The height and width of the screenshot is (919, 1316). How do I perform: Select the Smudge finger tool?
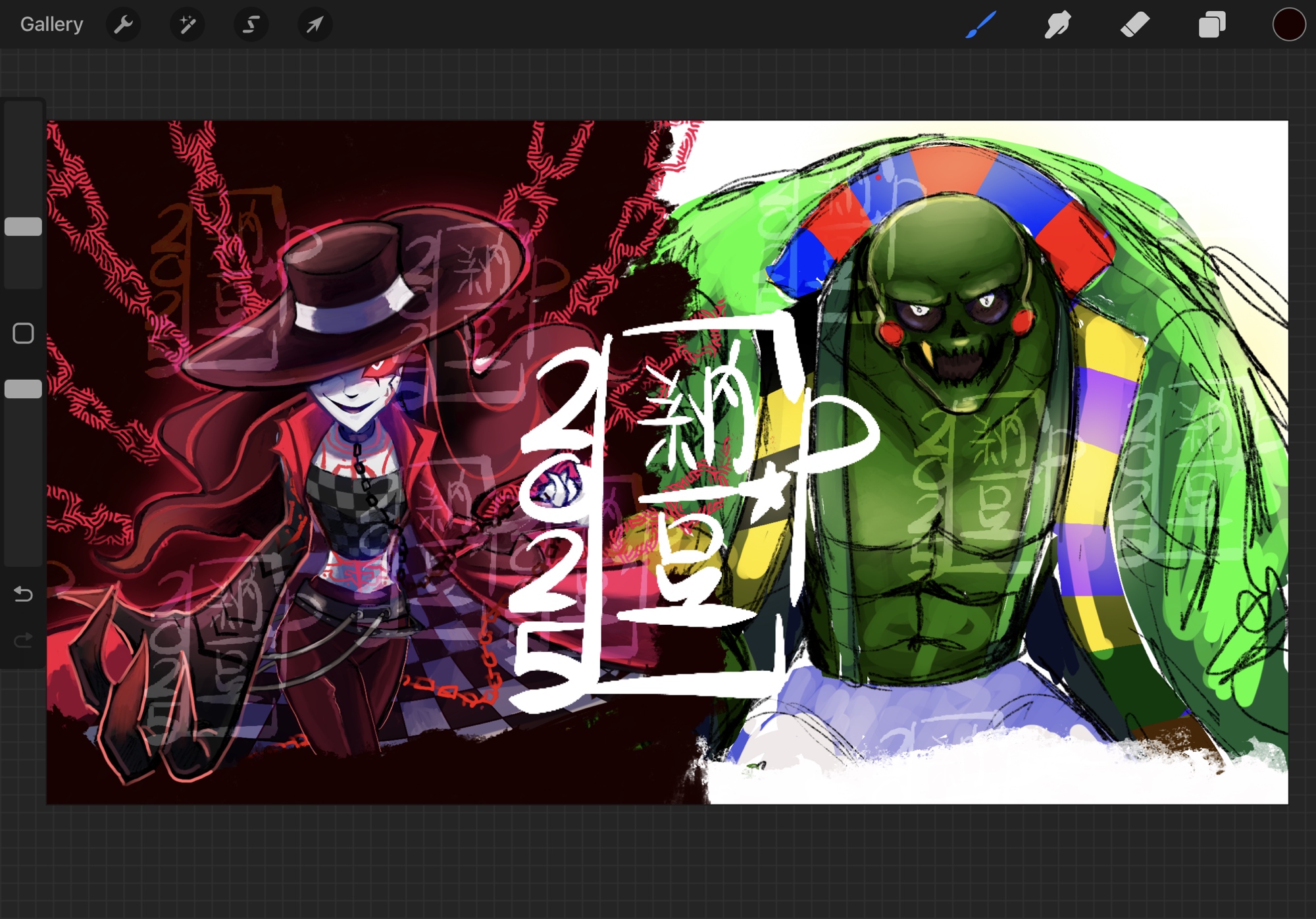click(x=1057, y=24)
